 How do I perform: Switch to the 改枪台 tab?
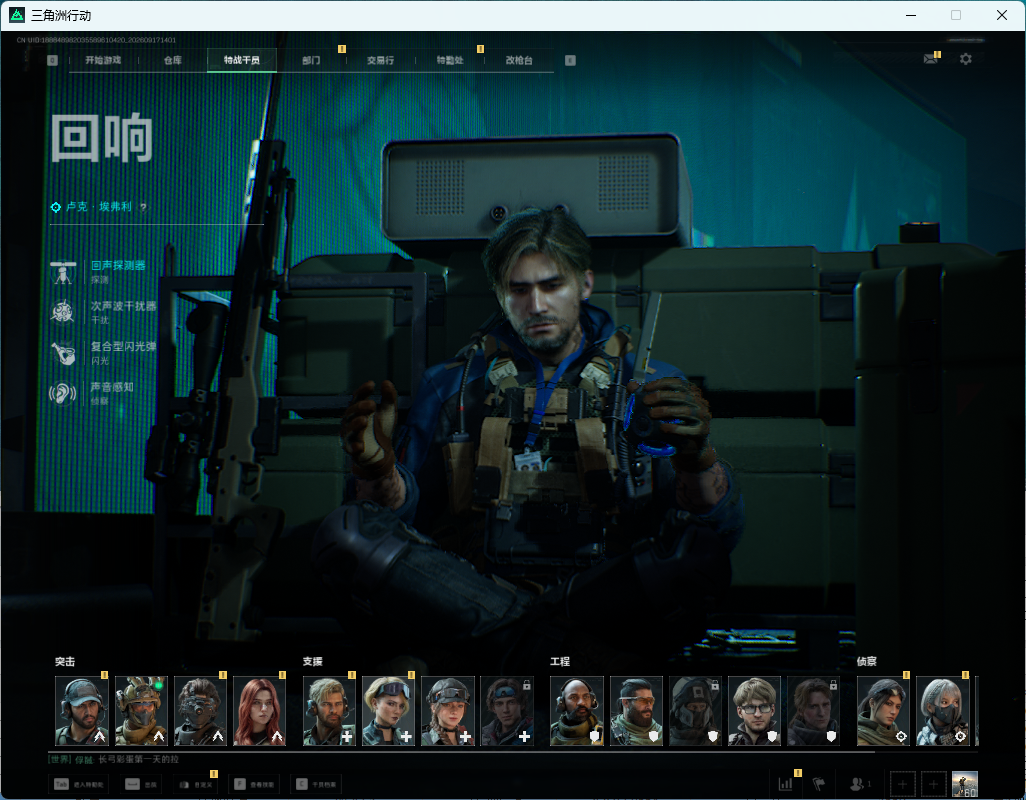coord(519,60)
